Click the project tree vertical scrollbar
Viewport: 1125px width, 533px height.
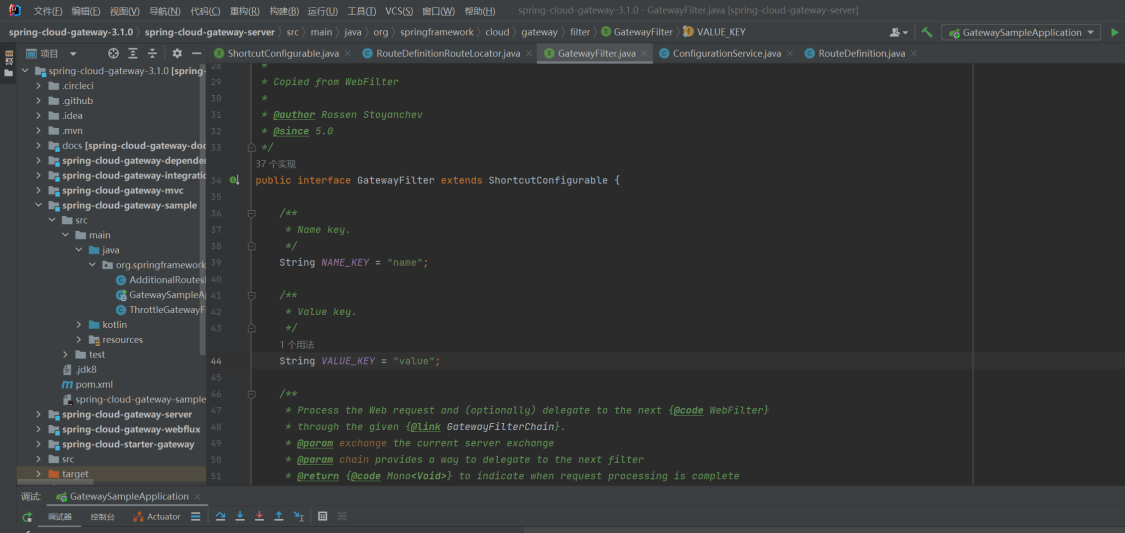tap(203, 208)
